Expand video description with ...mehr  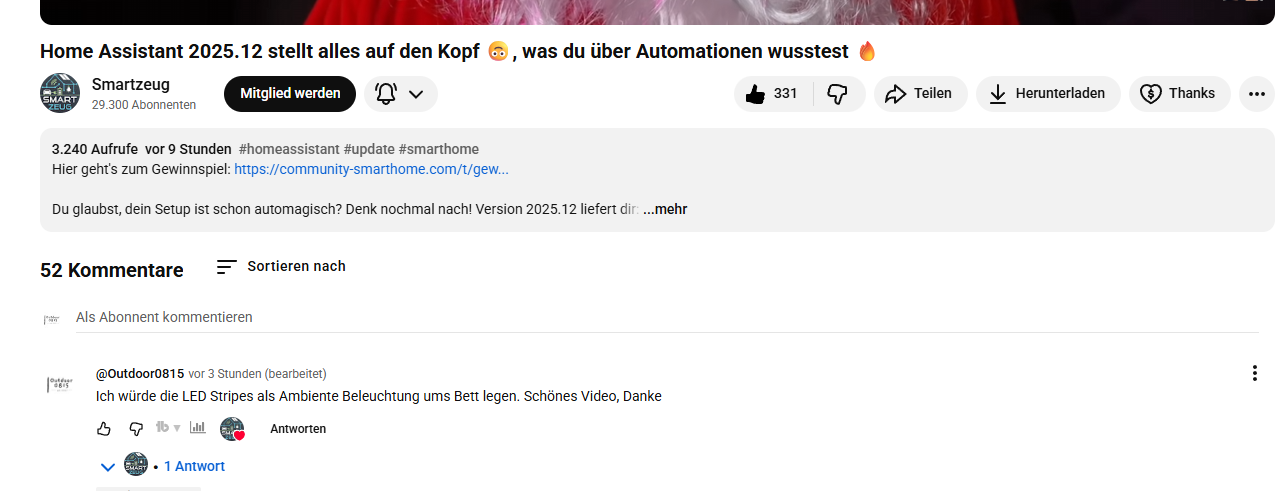tap(665, 209)
